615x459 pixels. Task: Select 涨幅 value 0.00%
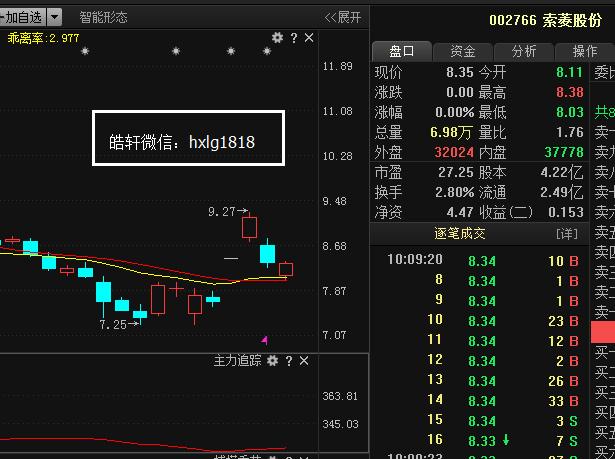coord(455,113)
